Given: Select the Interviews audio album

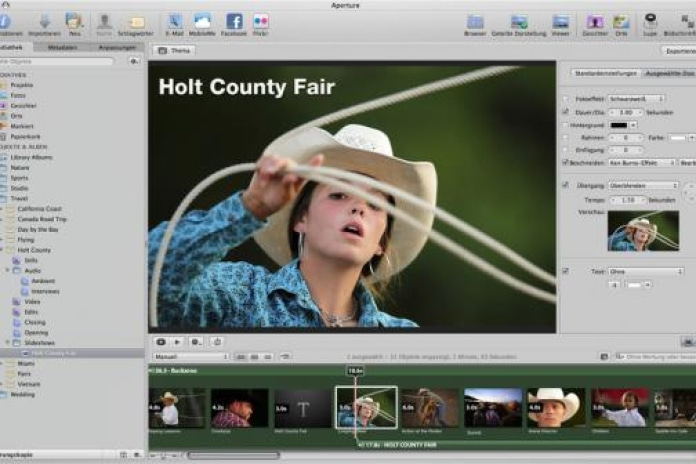Looking at the screenshot, I should tap(45, 291).
